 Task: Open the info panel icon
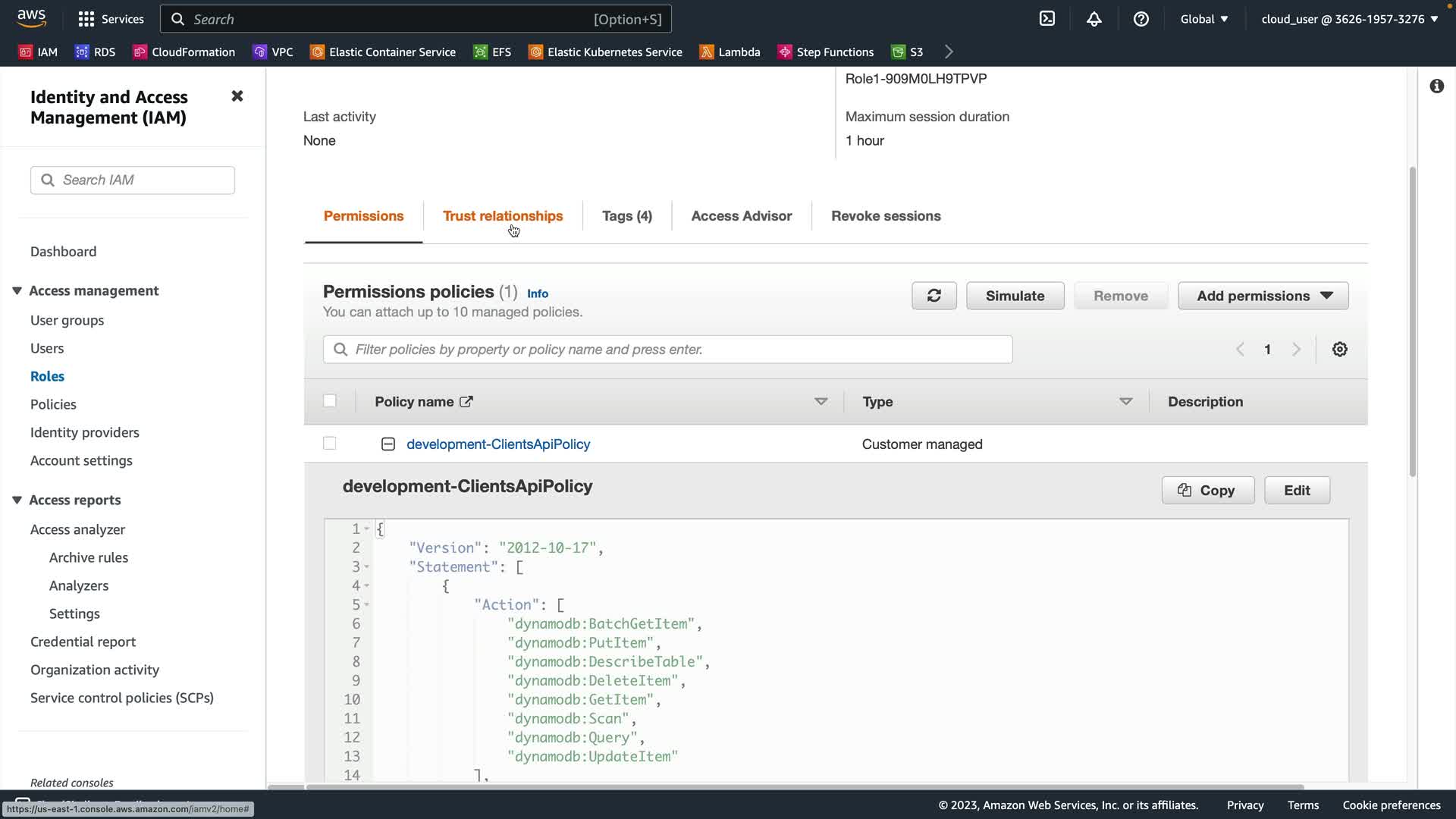pyautogui.click(x=1436, y=86)
